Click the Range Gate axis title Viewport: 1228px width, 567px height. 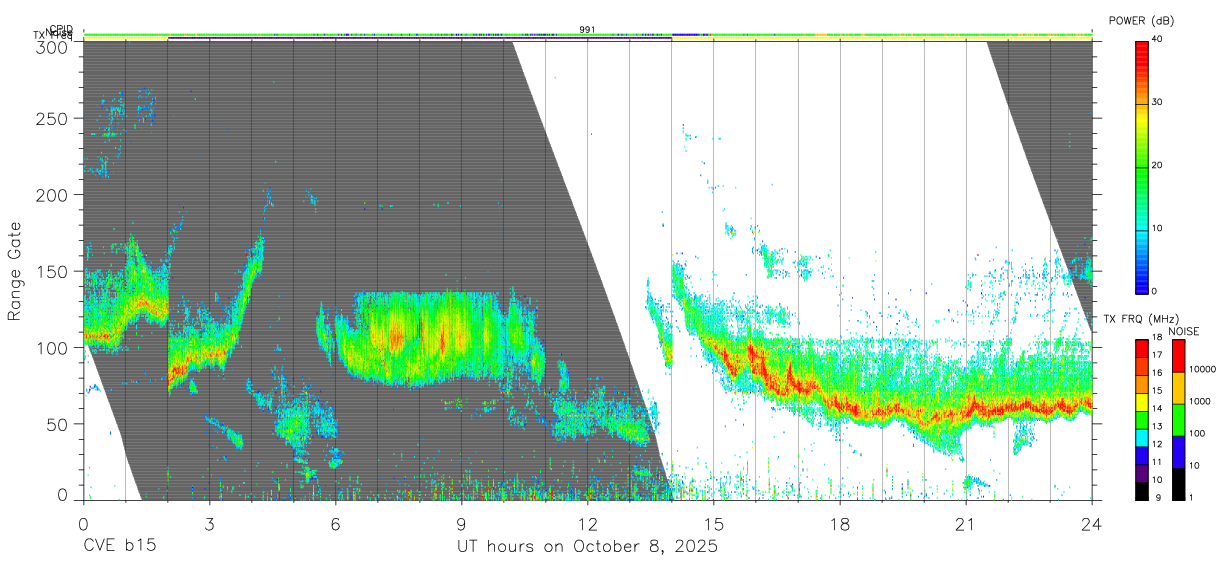point(15,271)
